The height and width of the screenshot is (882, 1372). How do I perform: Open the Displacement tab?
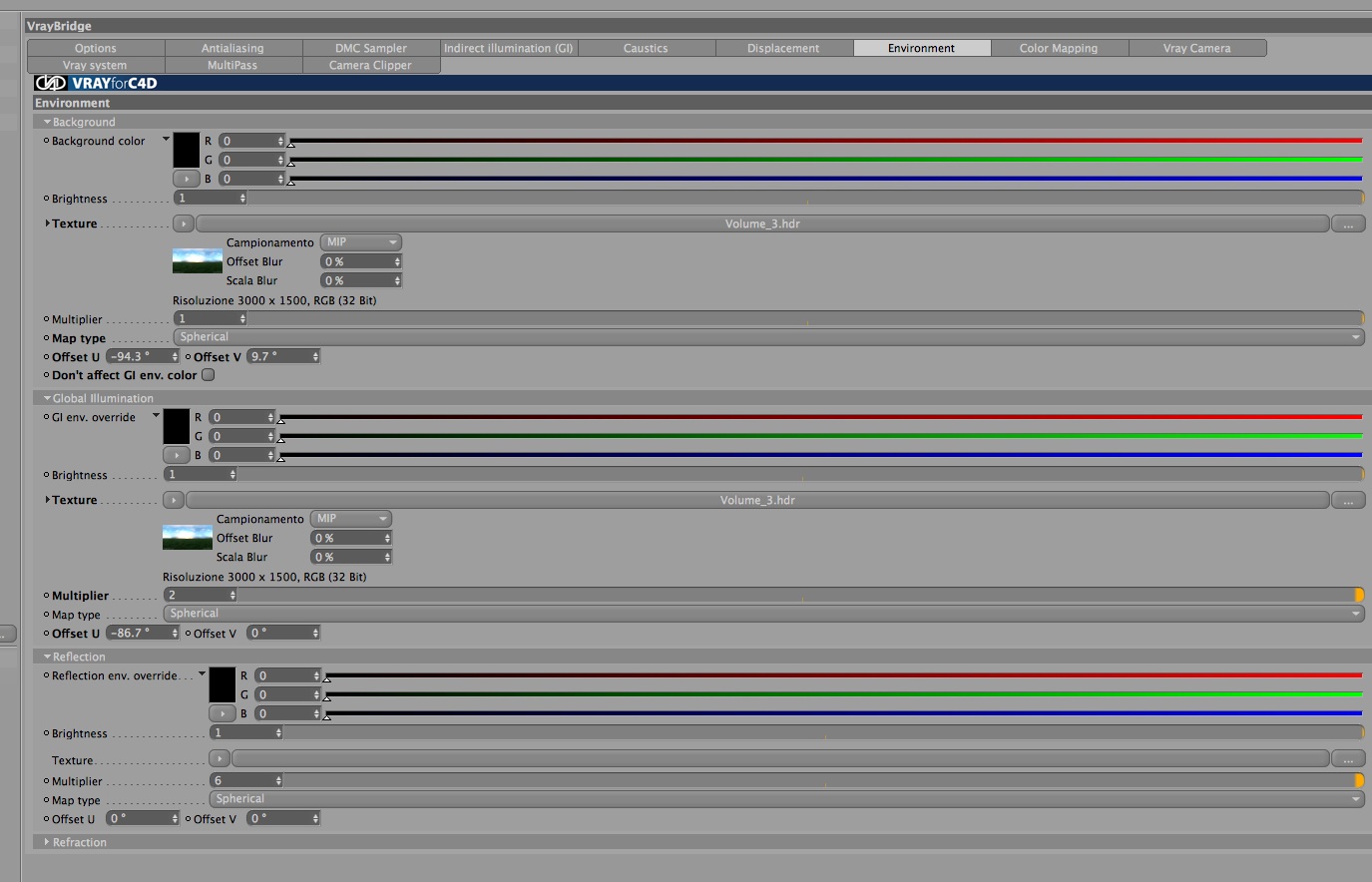[x=784, y=48]
